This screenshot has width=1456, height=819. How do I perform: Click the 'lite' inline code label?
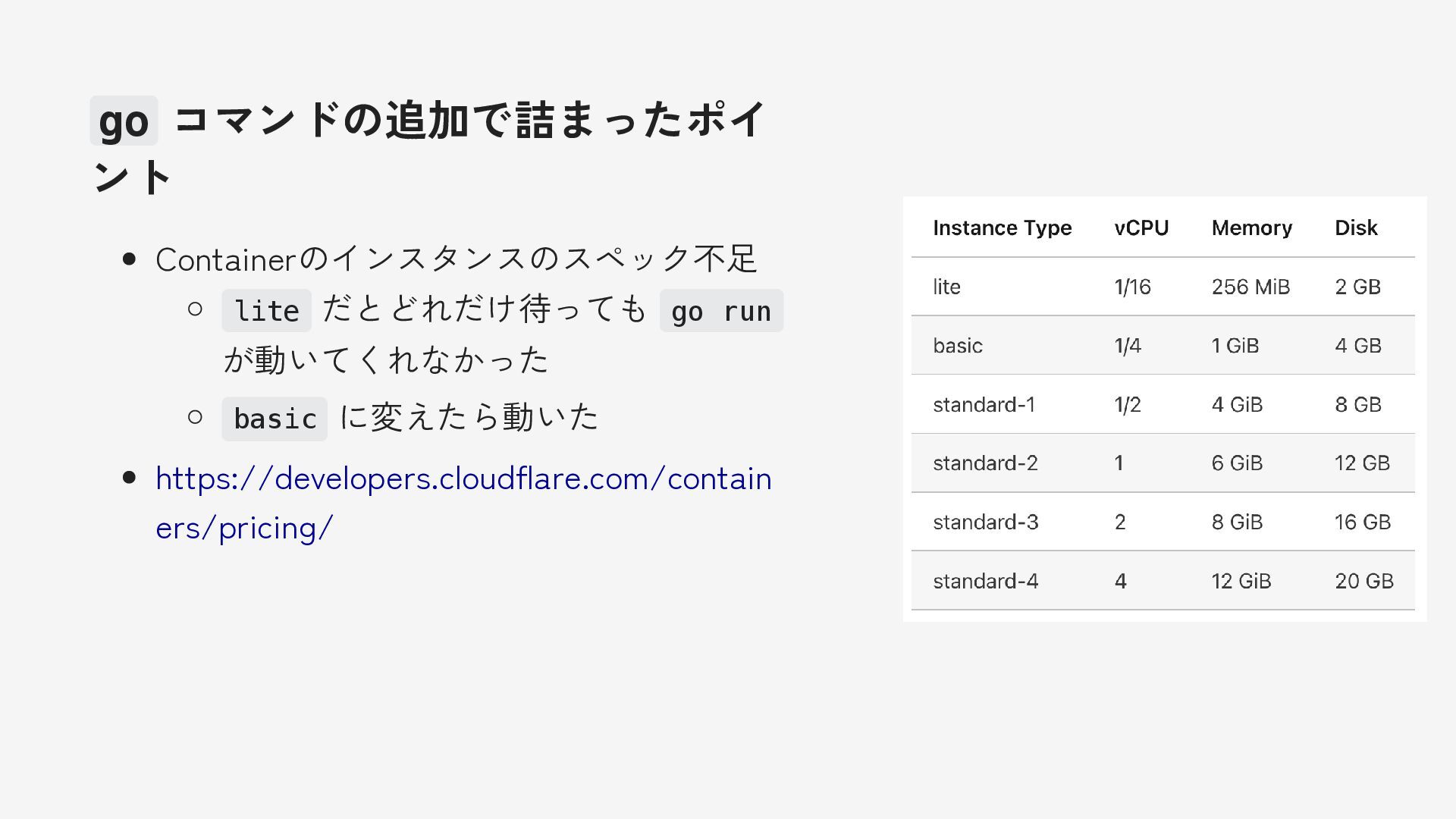point(266,311)
